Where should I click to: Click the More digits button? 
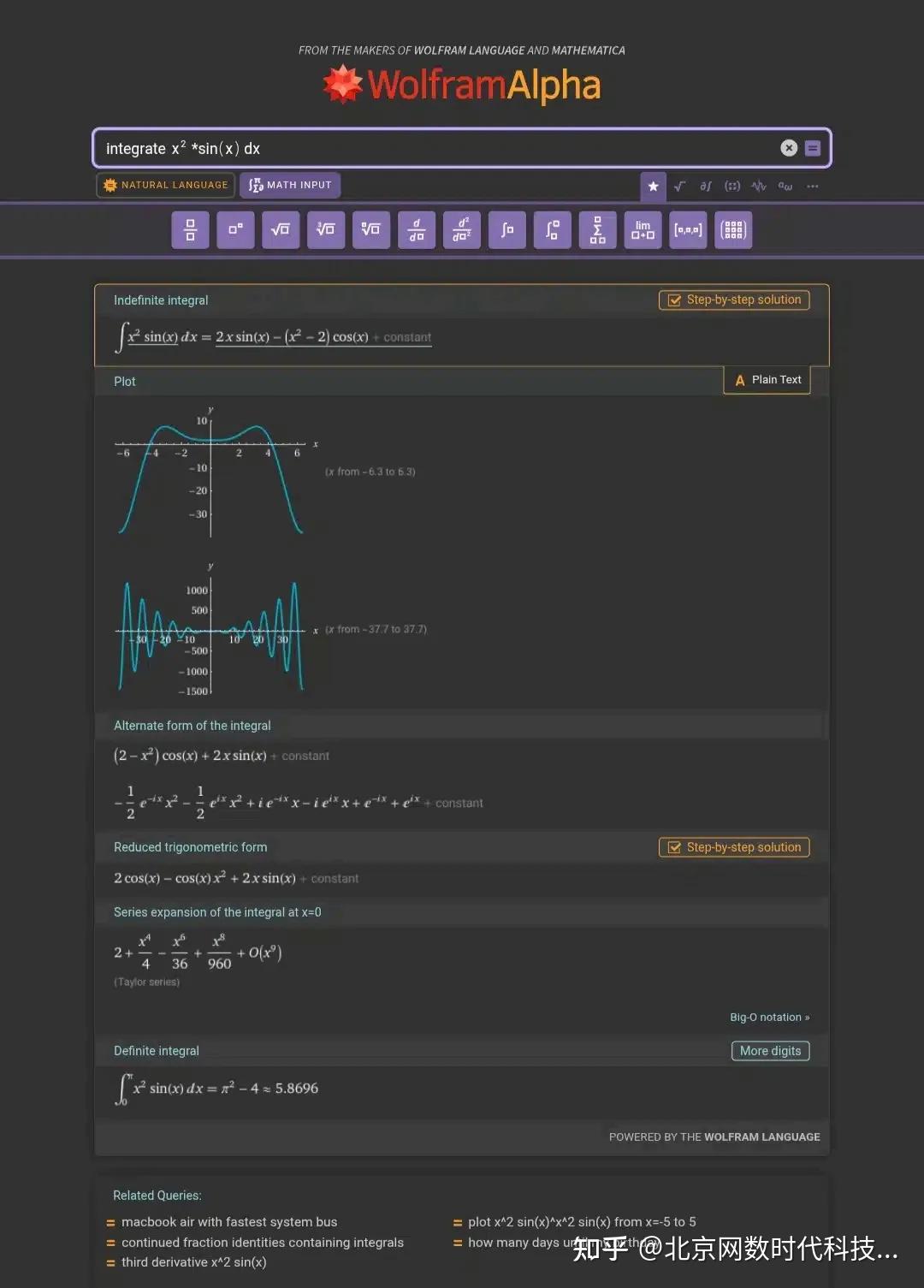769,1050
